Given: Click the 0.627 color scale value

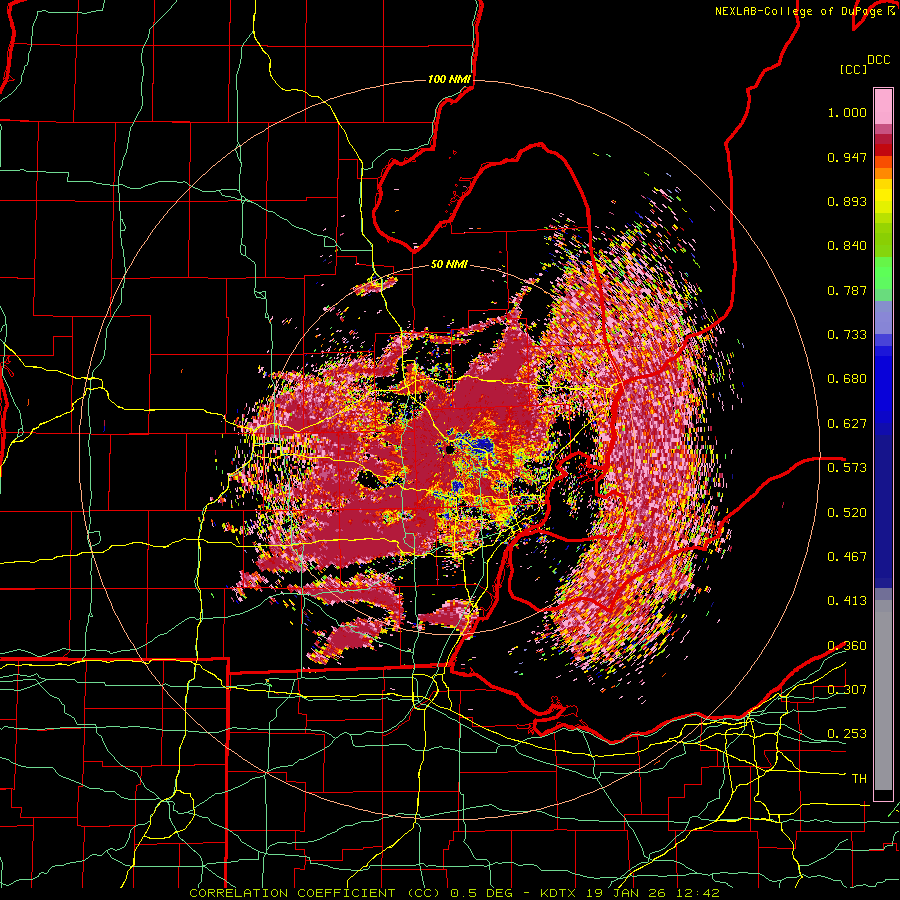Looking at the screenshot, I should point(847,424).
